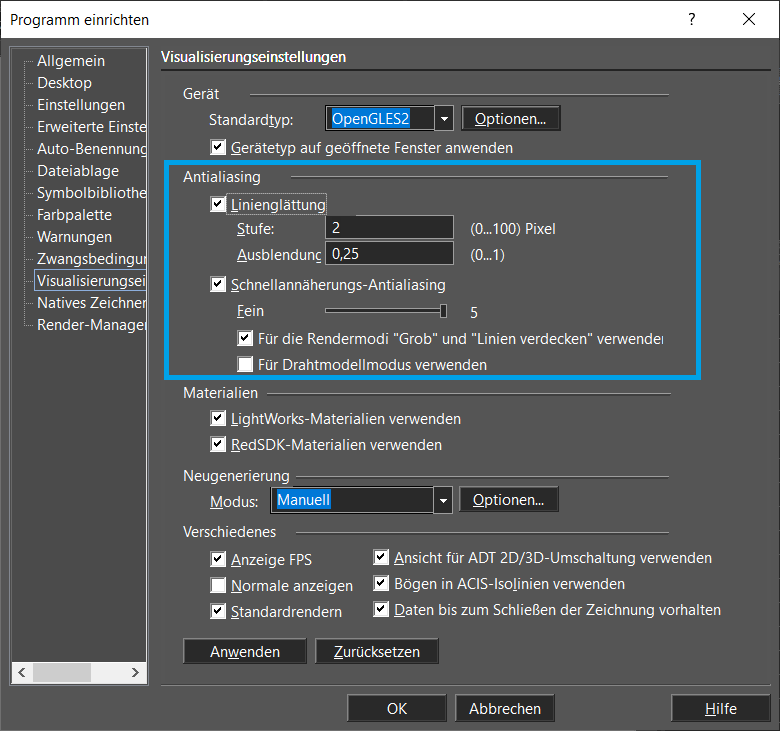780x731 pixels.
Task: Click Optionen button next to Standardtyp
Action: pyautogui.click(x=510, y=118)
